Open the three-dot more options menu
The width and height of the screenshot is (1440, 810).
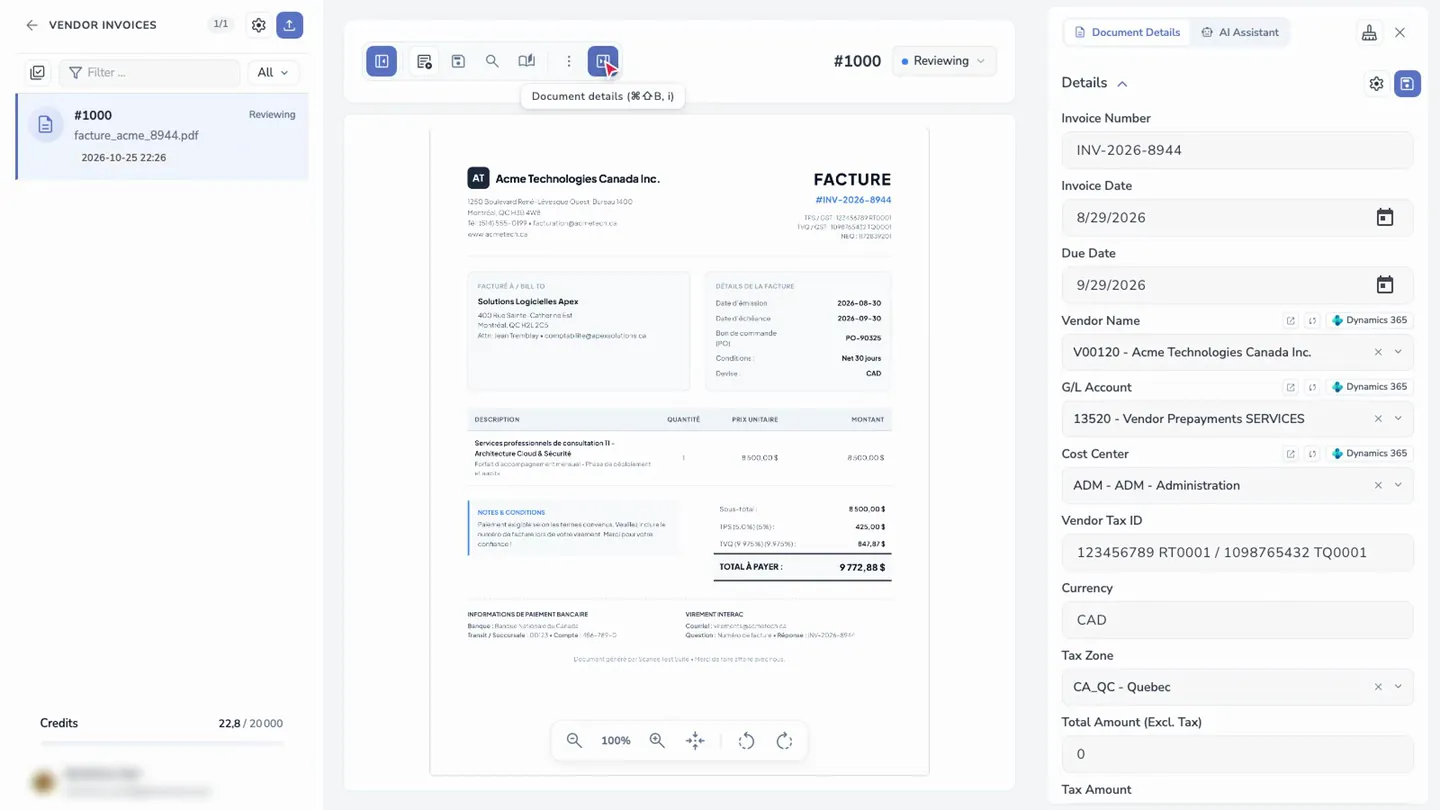[x=569, y=61]
